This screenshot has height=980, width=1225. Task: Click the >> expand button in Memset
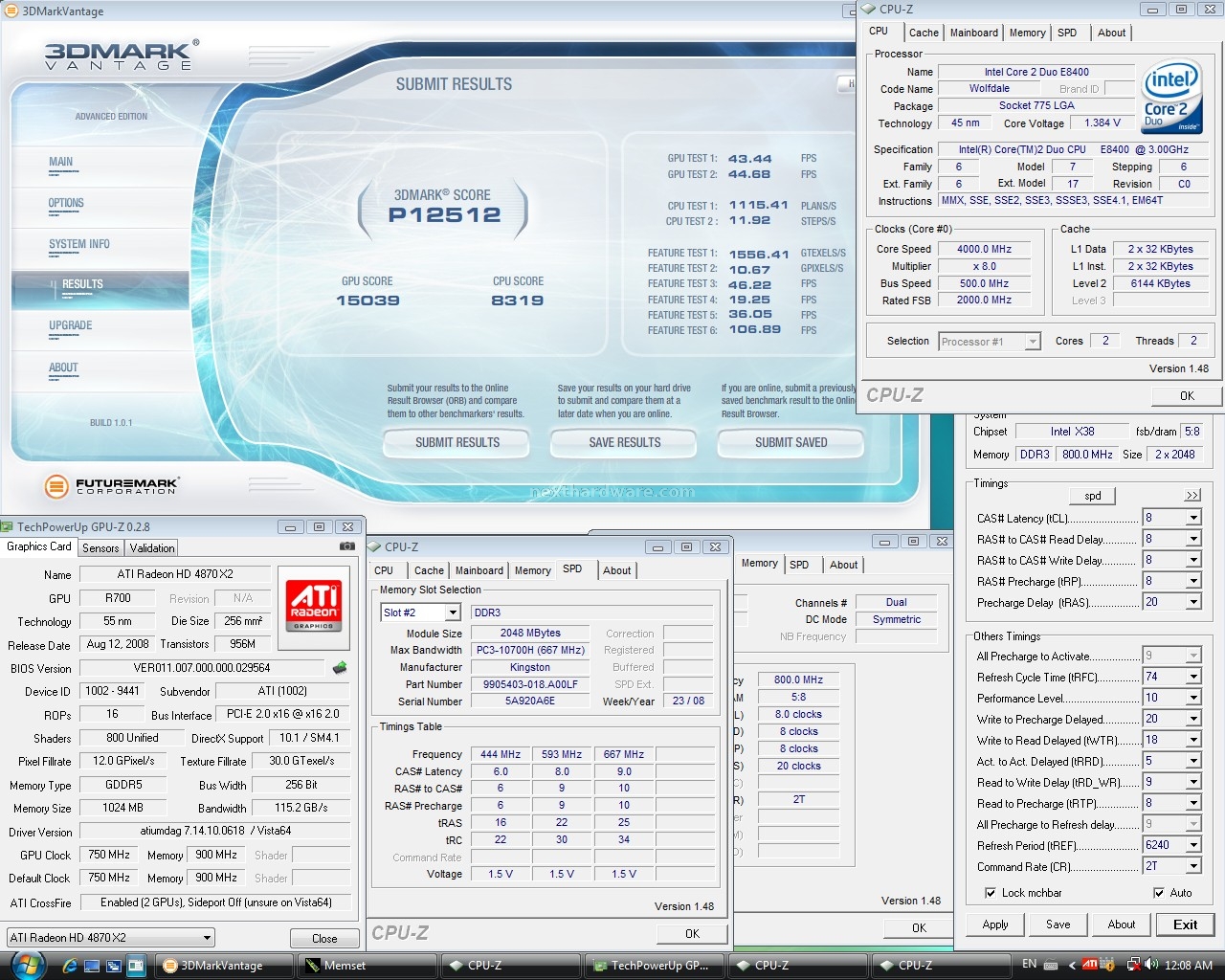1192,496
